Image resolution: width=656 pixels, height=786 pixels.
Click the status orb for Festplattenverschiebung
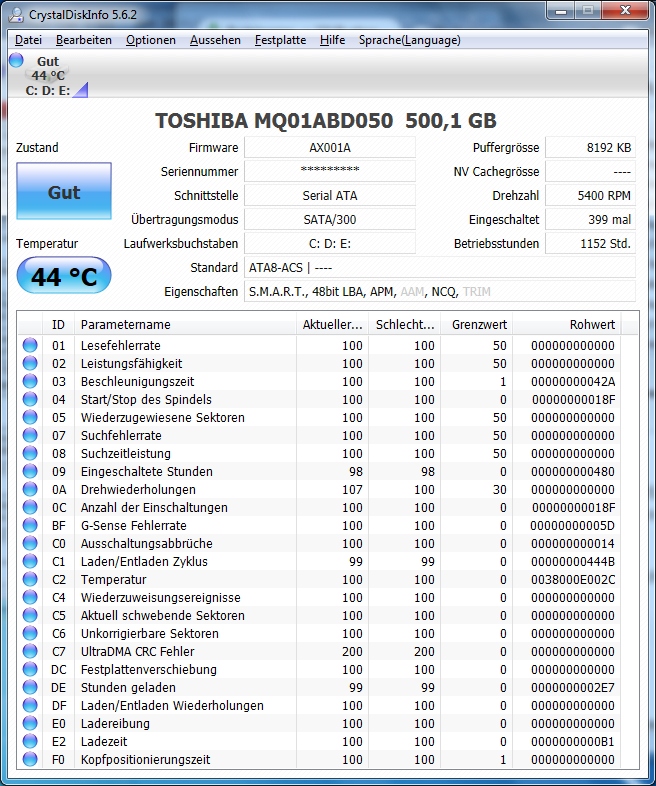(30, 670)
